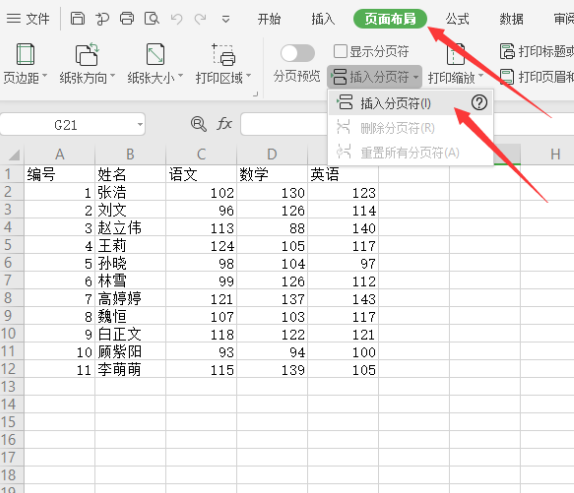574x493 pixels.
Task: Click the Print icon in quick toolbar
Action: (x=127, y=18)
